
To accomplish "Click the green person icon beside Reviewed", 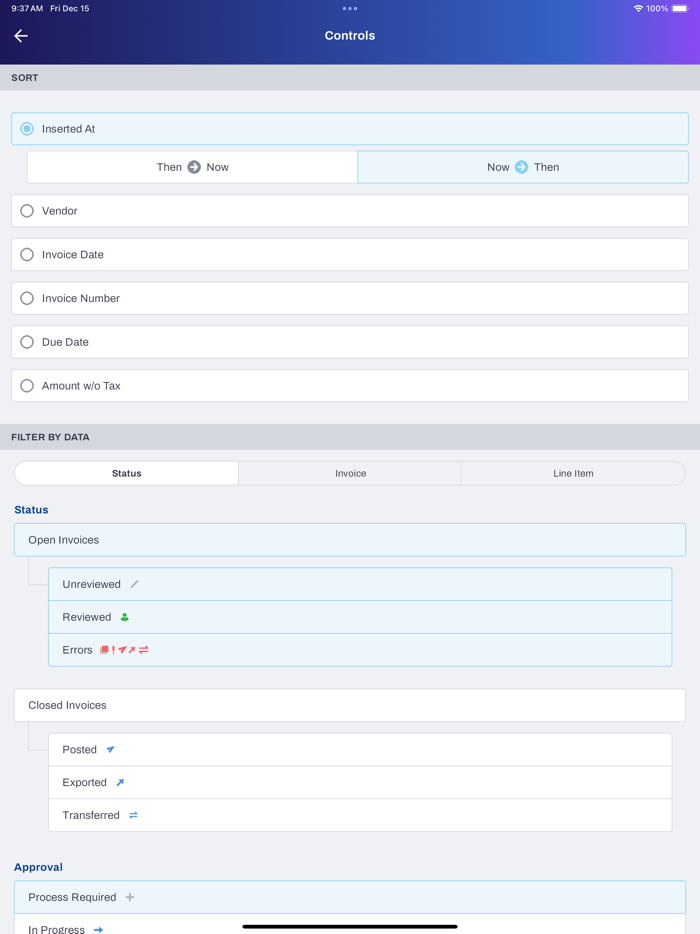I will (123, 616).
